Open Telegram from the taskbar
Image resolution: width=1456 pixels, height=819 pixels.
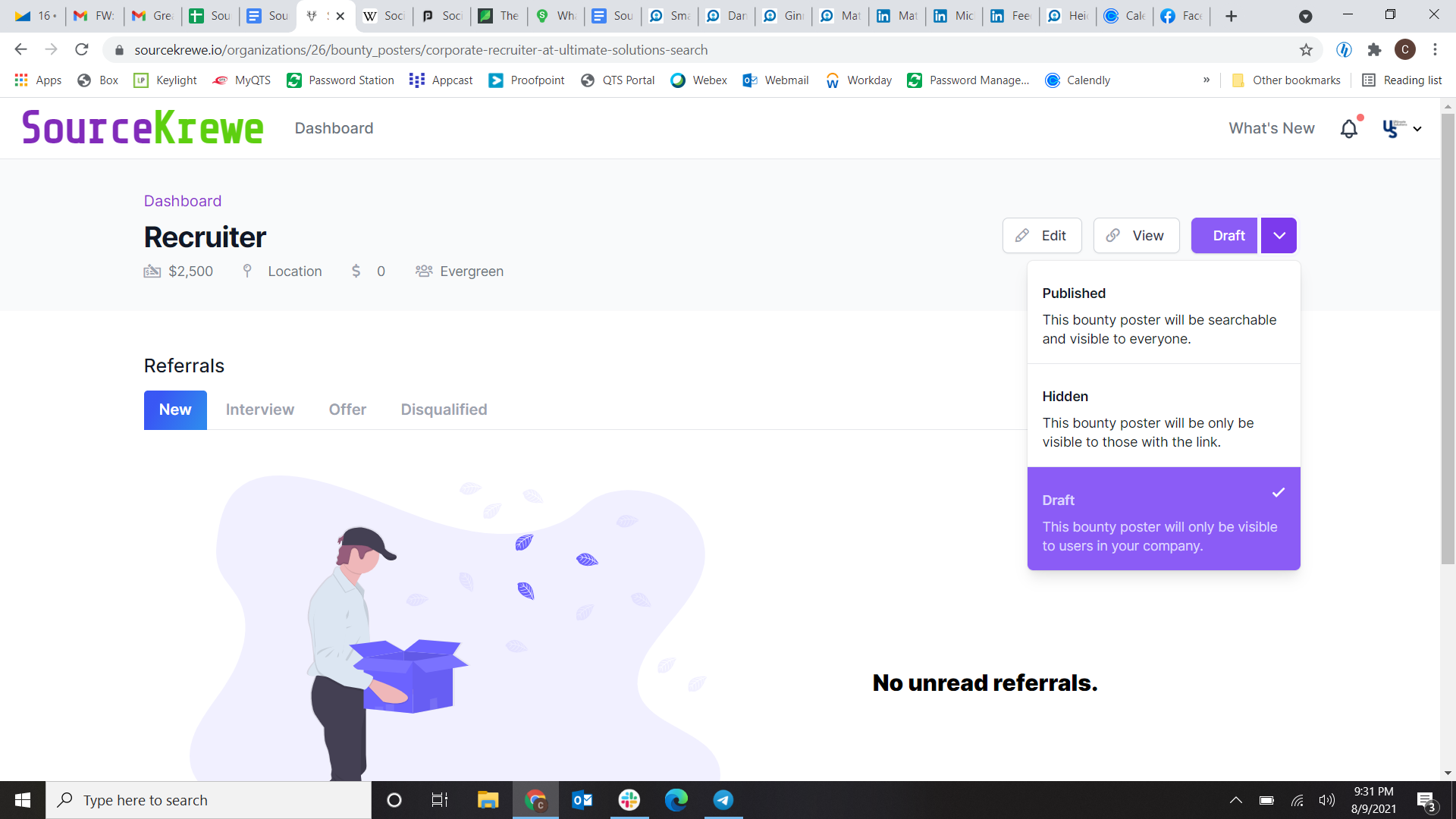pos(723,800)
